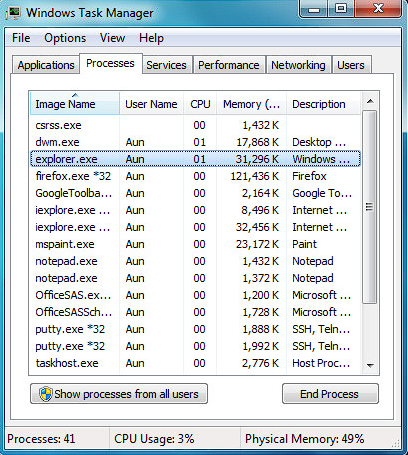Viewport: 408px width, 455px height.
Task: Close the Task Manager window
Action: click(378, 8)
